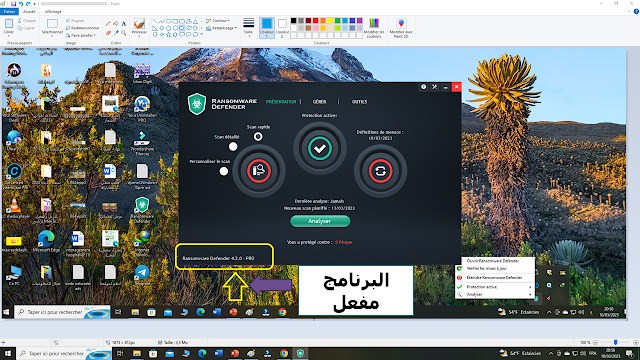Open the Sélectionner dropdown arrow
The image size is (640, 360).
pos(52,36)
